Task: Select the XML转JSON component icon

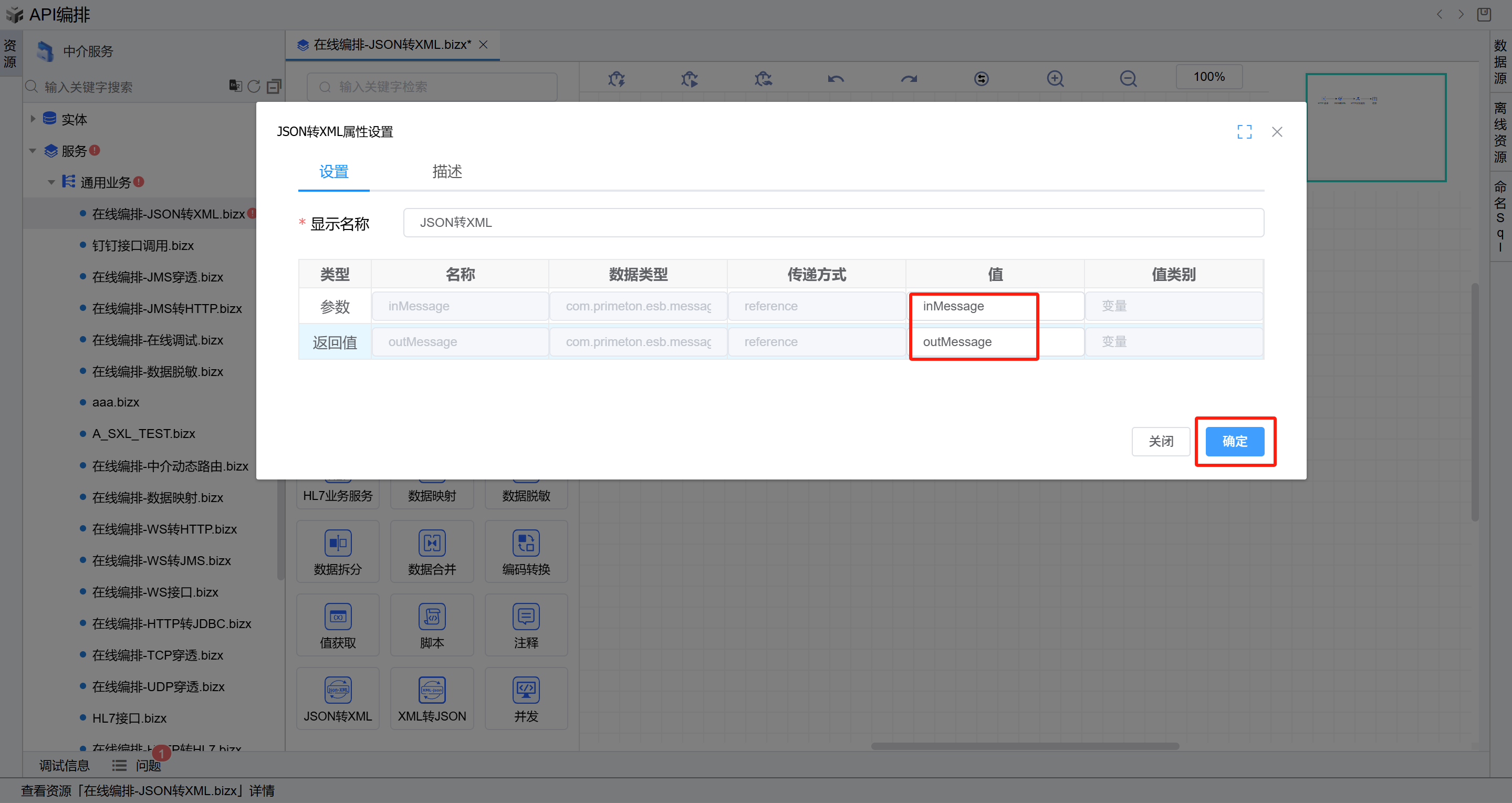Action: 431,690
